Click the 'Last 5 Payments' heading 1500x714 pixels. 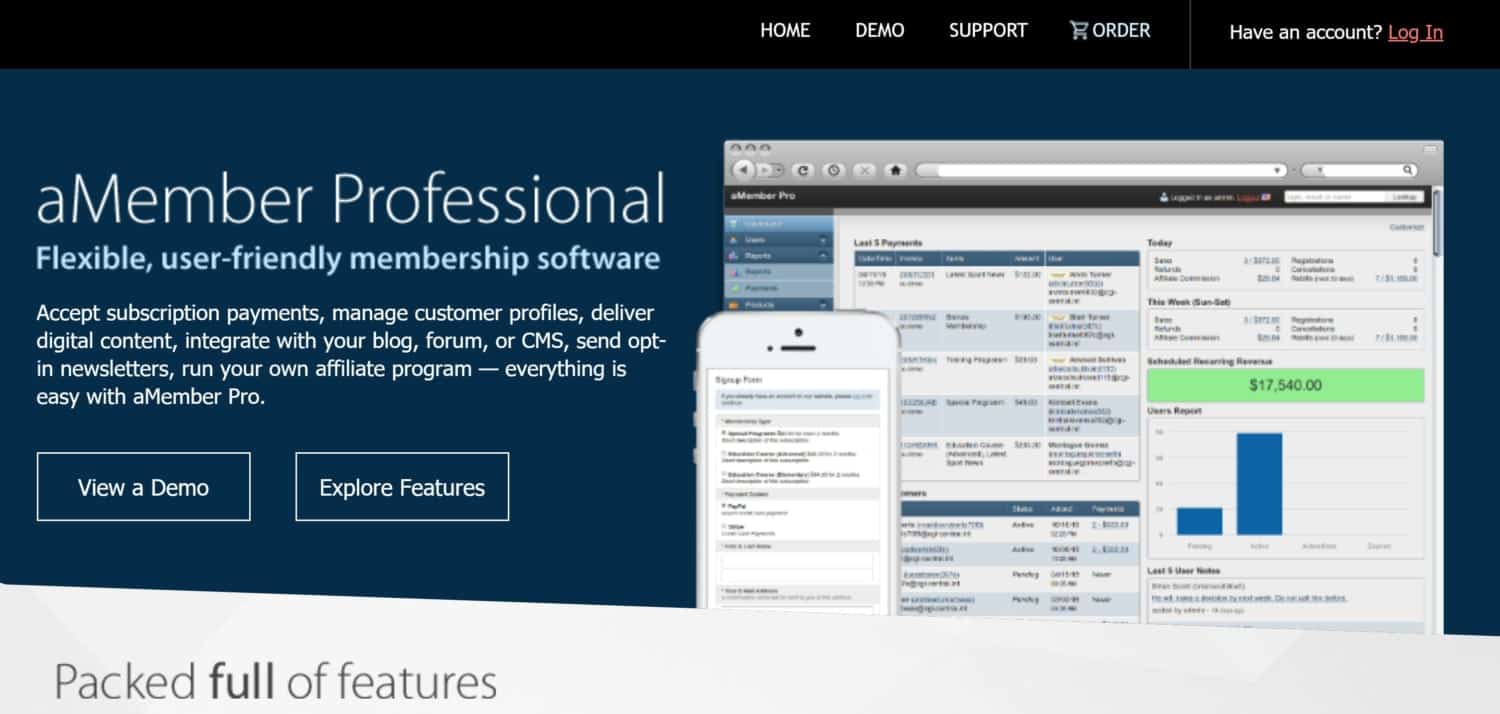[x=888, y=242]
